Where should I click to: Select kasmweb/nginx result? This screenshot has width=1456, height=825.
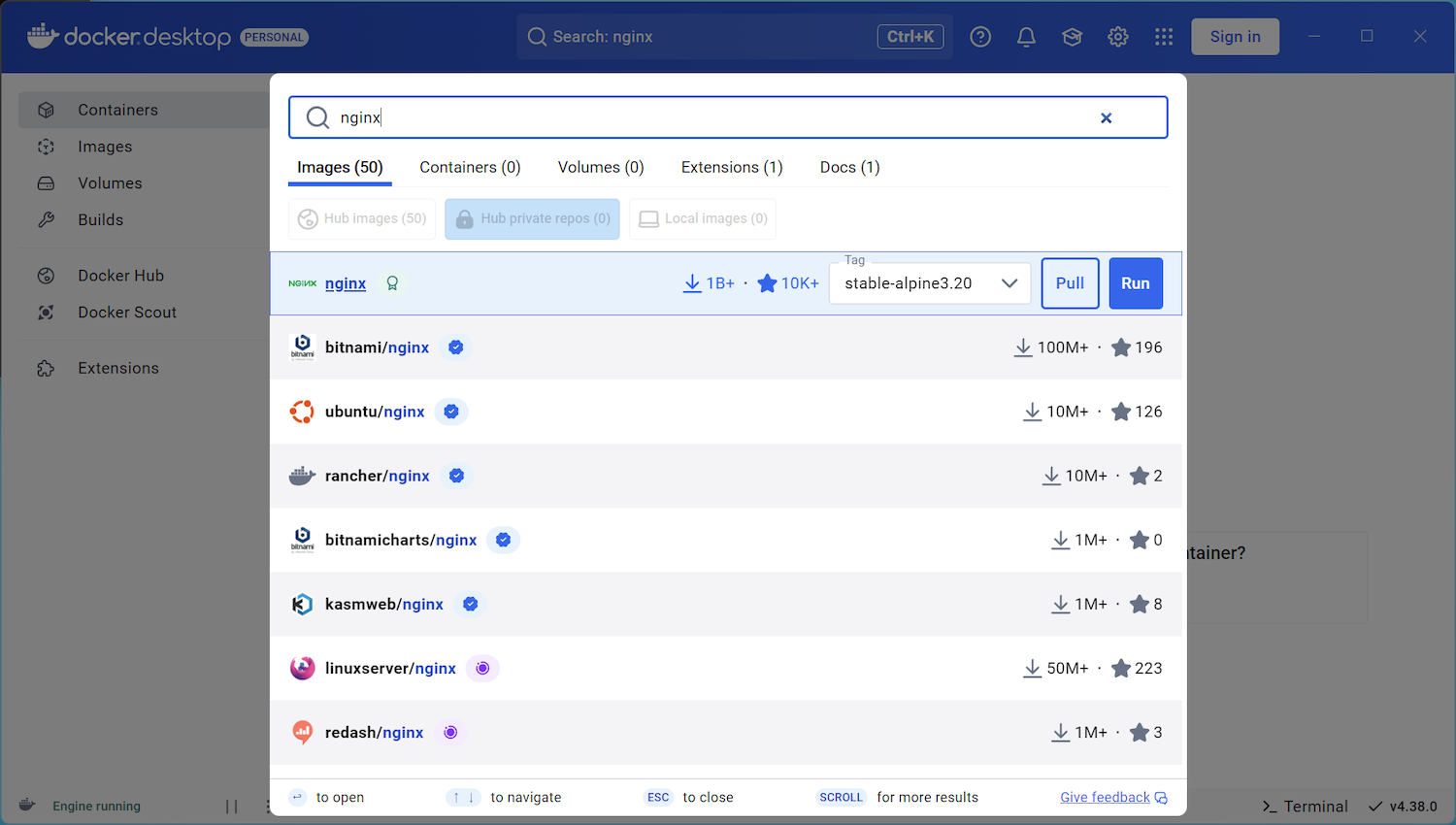point(726,604)
